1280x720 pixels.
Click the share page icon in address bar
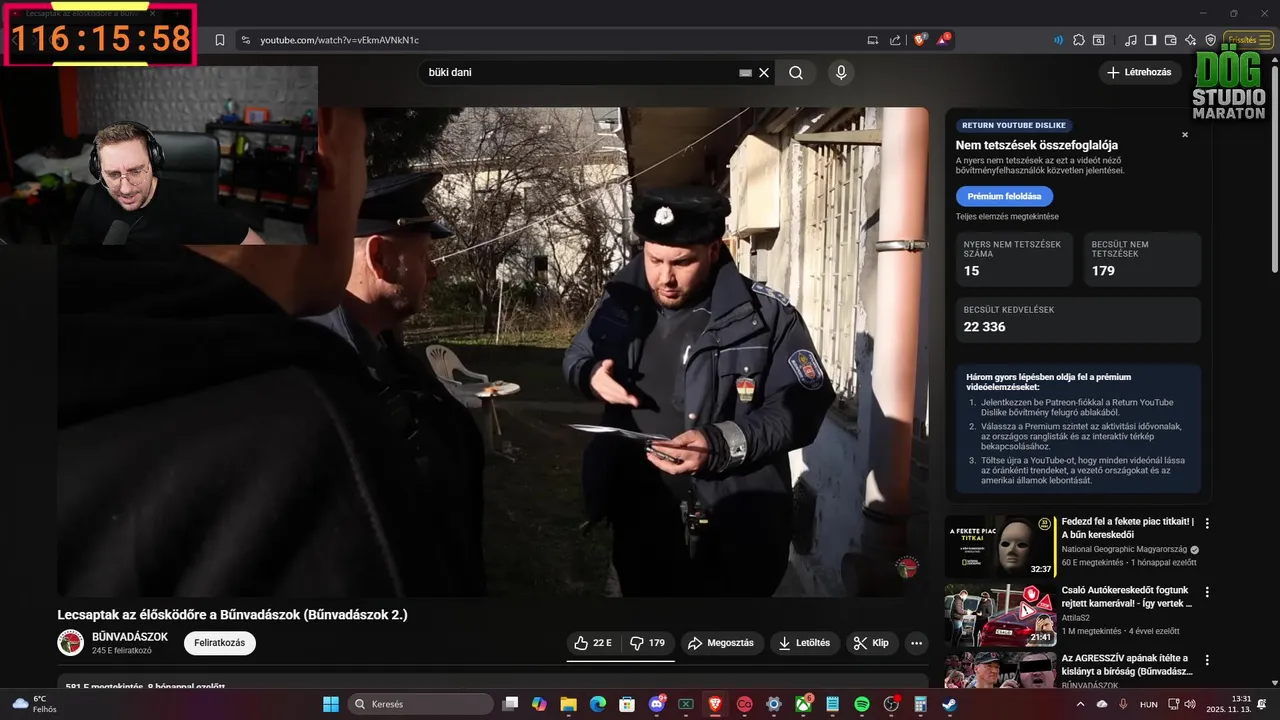point(895,40)
